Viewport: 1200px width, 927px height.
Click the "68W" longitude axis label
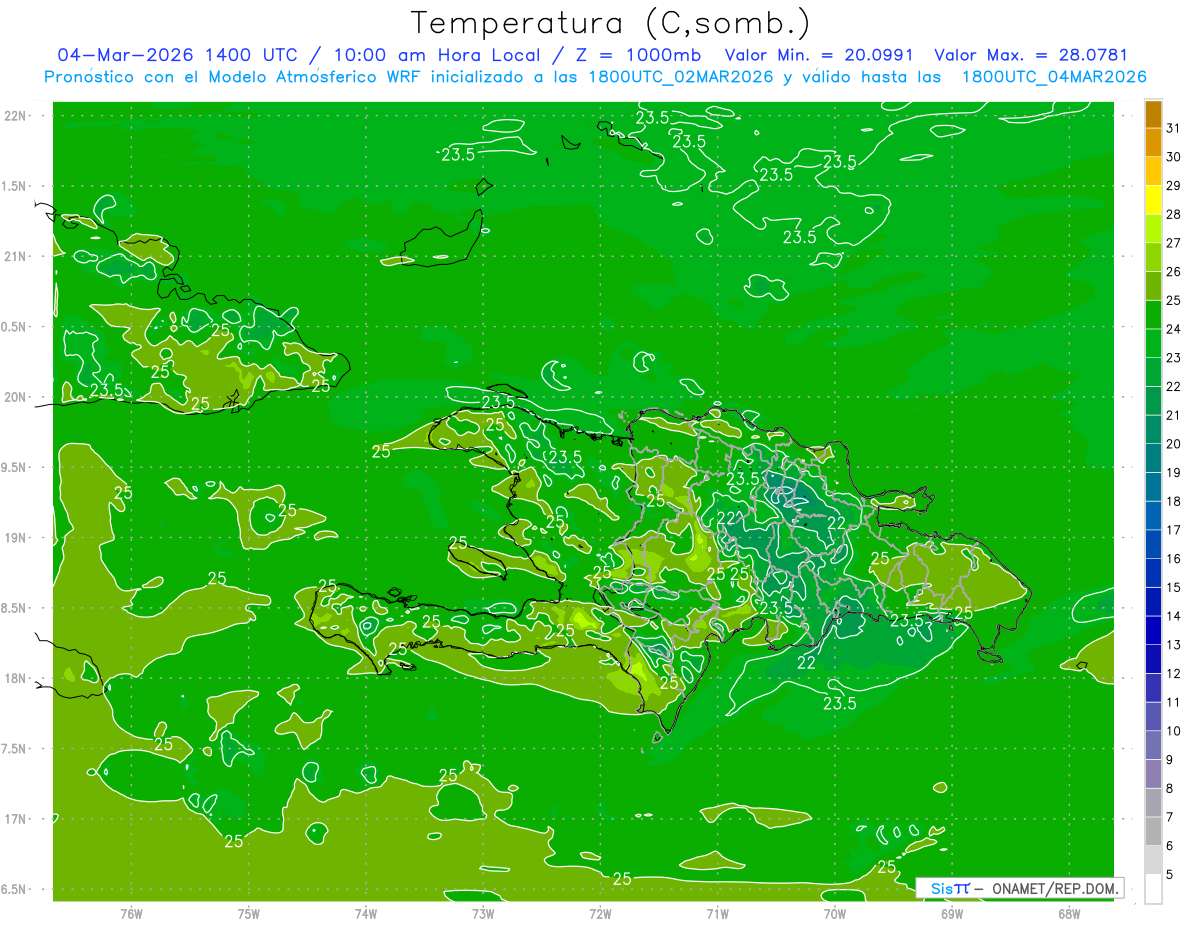click(x=1069, y=913)
